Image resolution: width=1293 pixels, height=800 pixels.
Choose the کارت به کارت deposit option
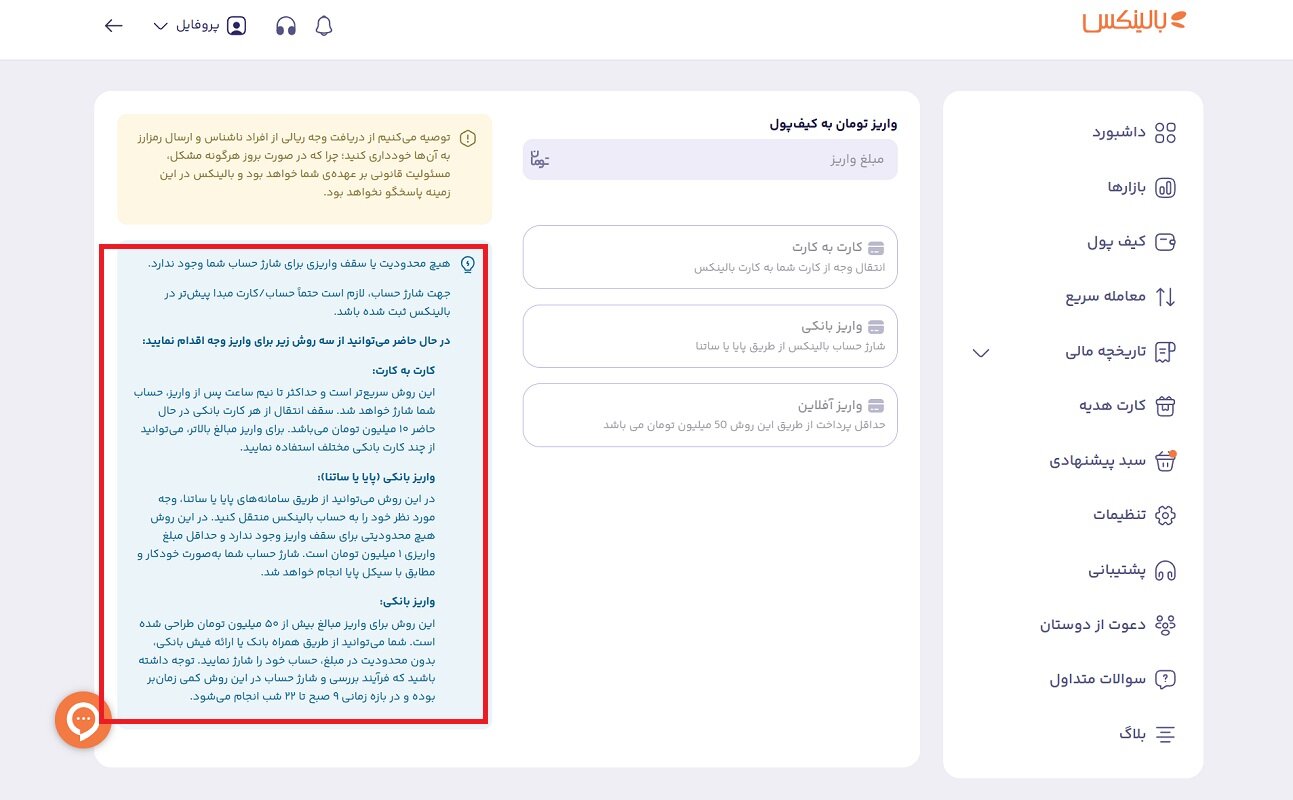point(709,256)
